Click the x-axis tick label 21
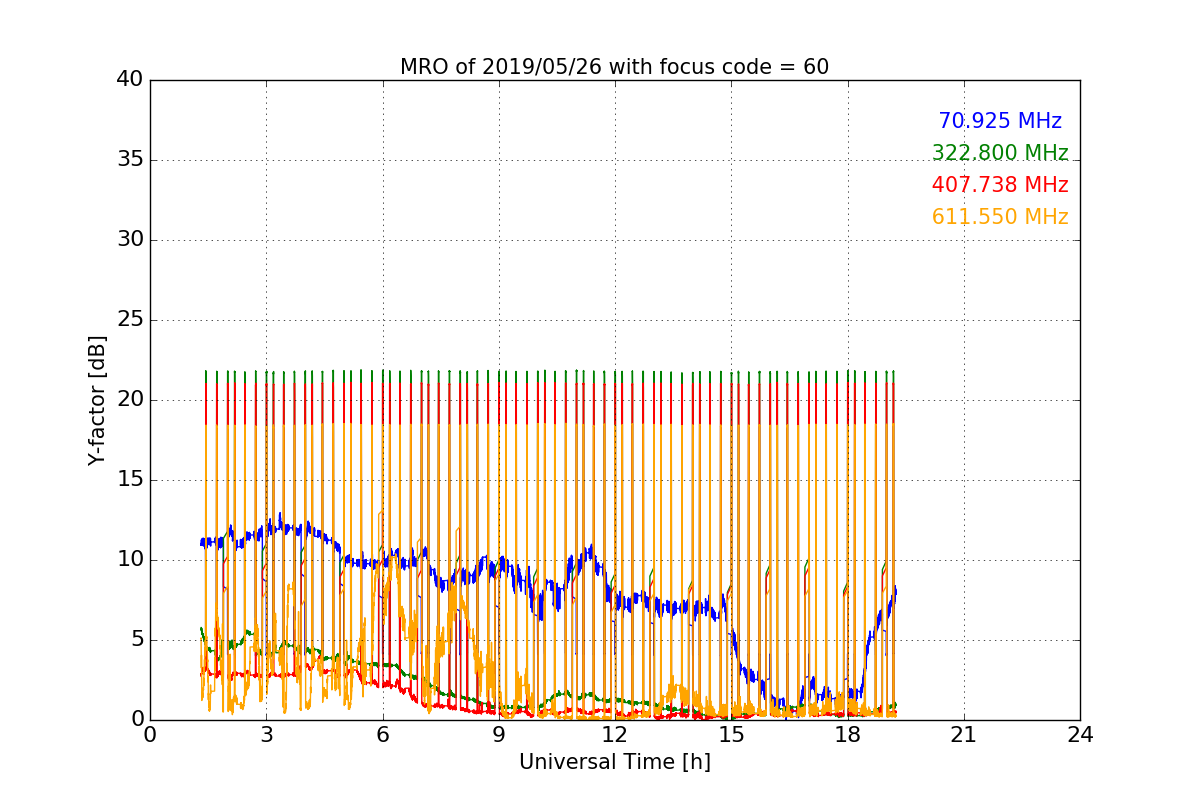This screenshot has width=1200, height=800. pos(964,735)
